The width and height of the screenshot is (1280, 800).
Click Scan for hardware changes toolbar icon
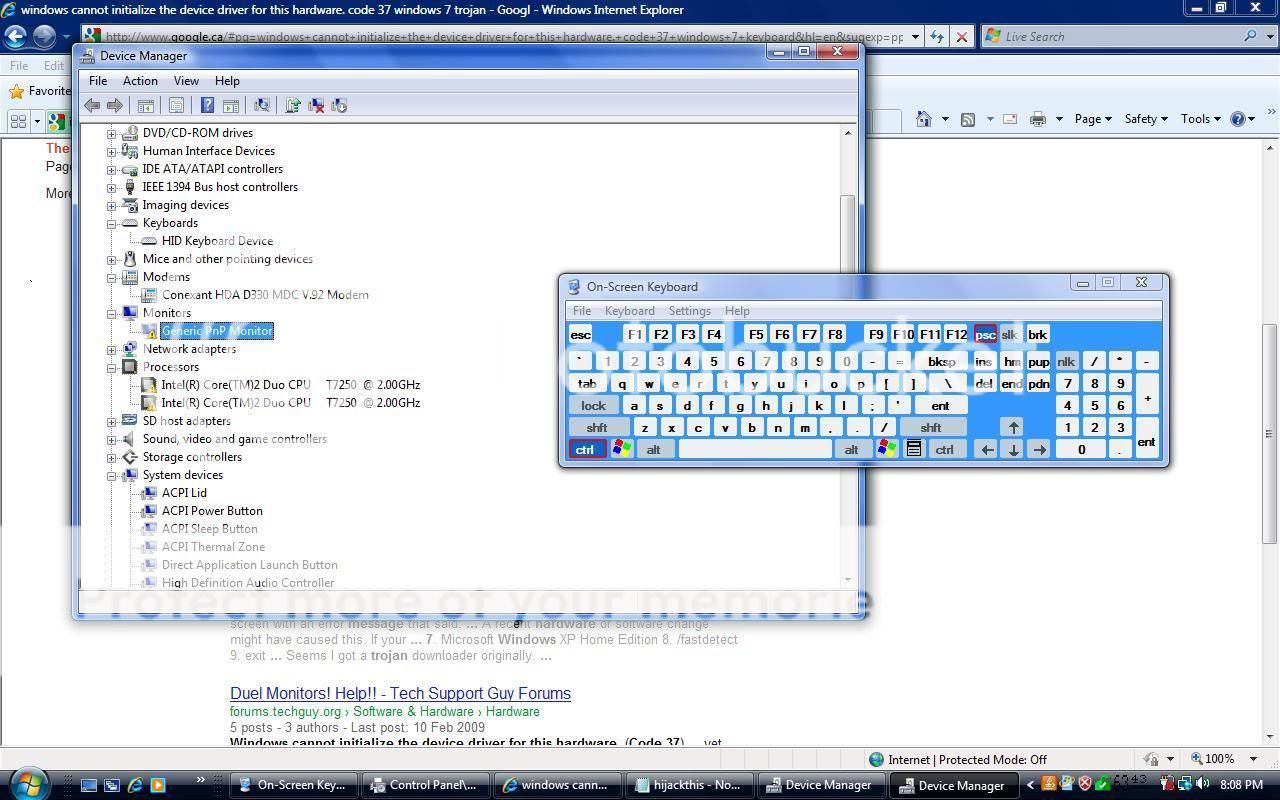(262, 105)
